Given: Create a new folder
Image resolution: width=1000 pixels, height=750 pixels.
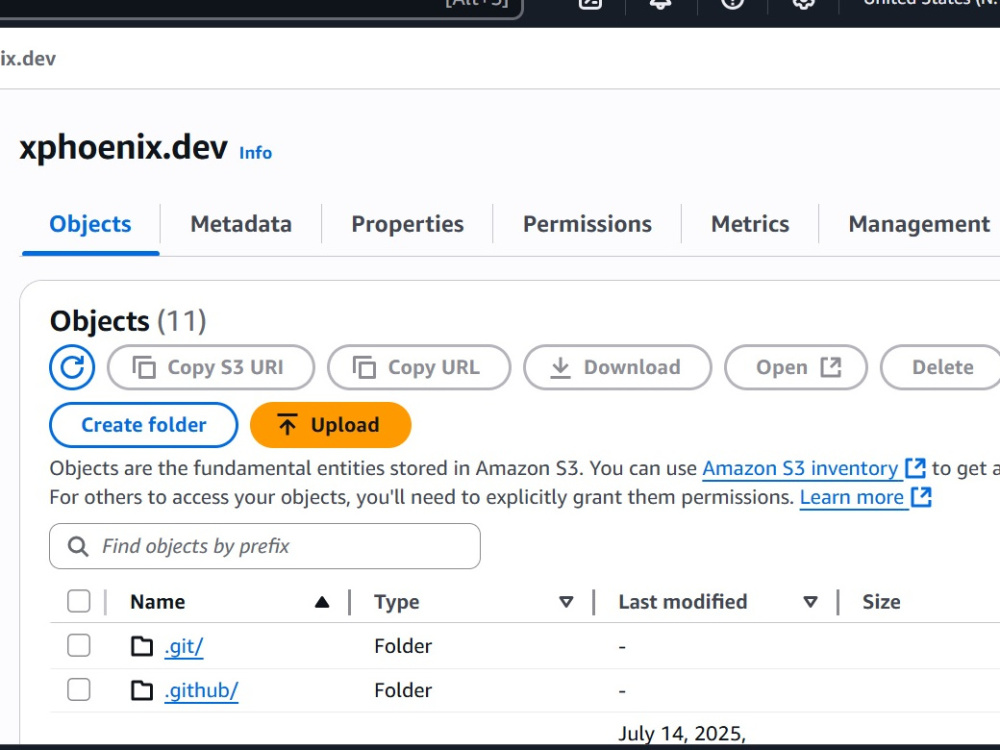Looking at the screenshot, I should pyautogui.click(x=143, y=425).
